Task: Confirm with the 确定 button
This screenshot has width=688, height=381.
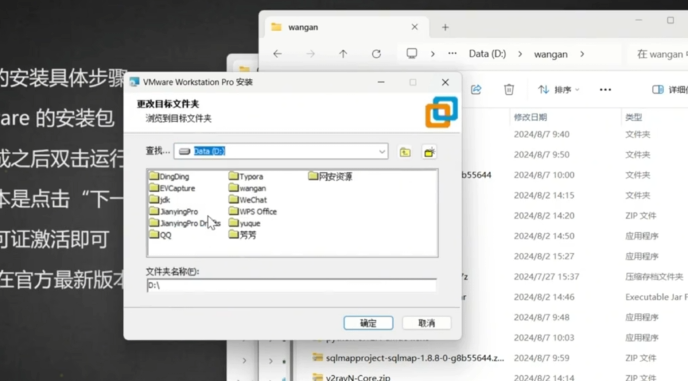Action: tap(368, 323)
